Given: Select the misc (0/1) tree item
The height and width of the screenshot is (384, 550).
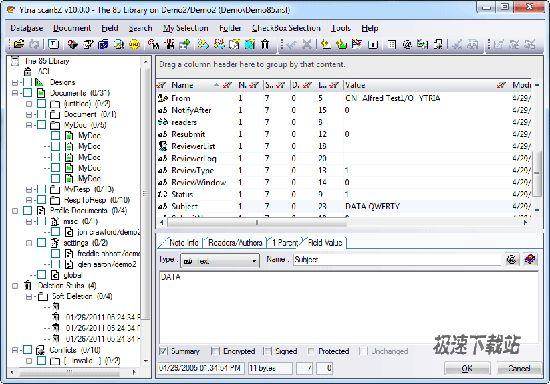Looking at the screenshot, I should [80, 221].
